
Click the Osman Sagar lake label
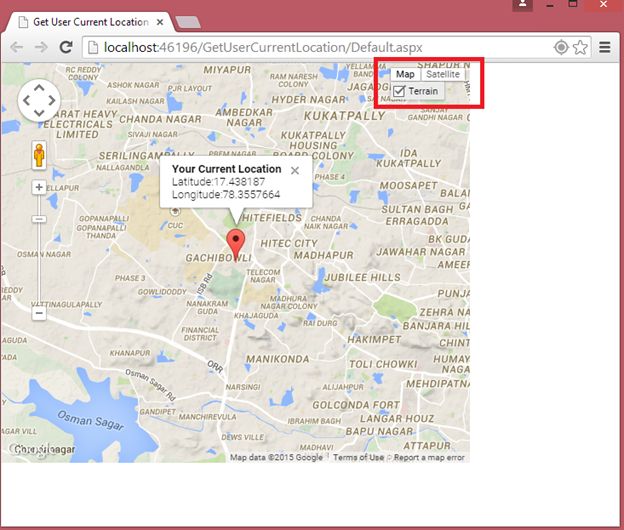(x=90, y=420)
